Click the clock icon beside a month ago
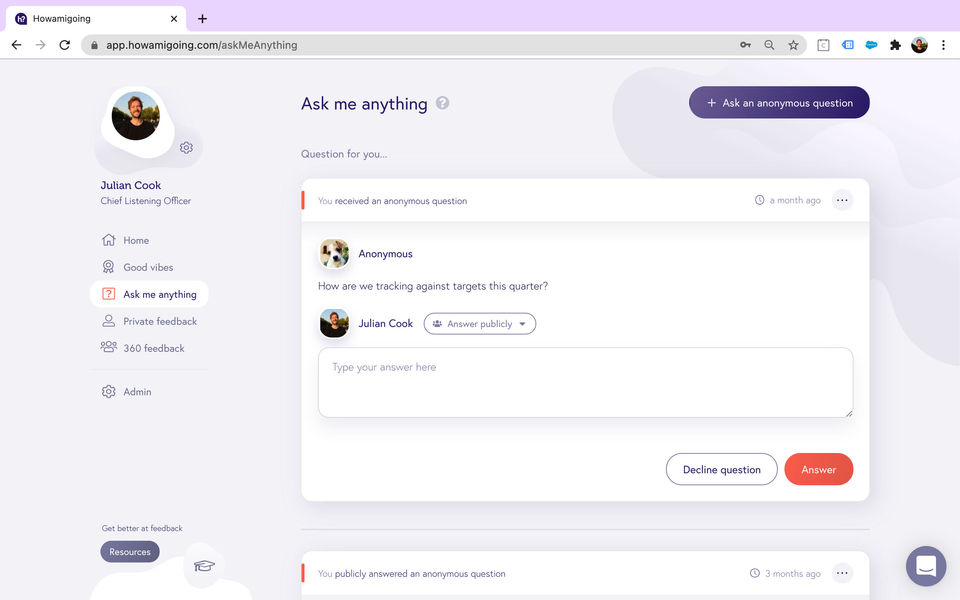 759,200
